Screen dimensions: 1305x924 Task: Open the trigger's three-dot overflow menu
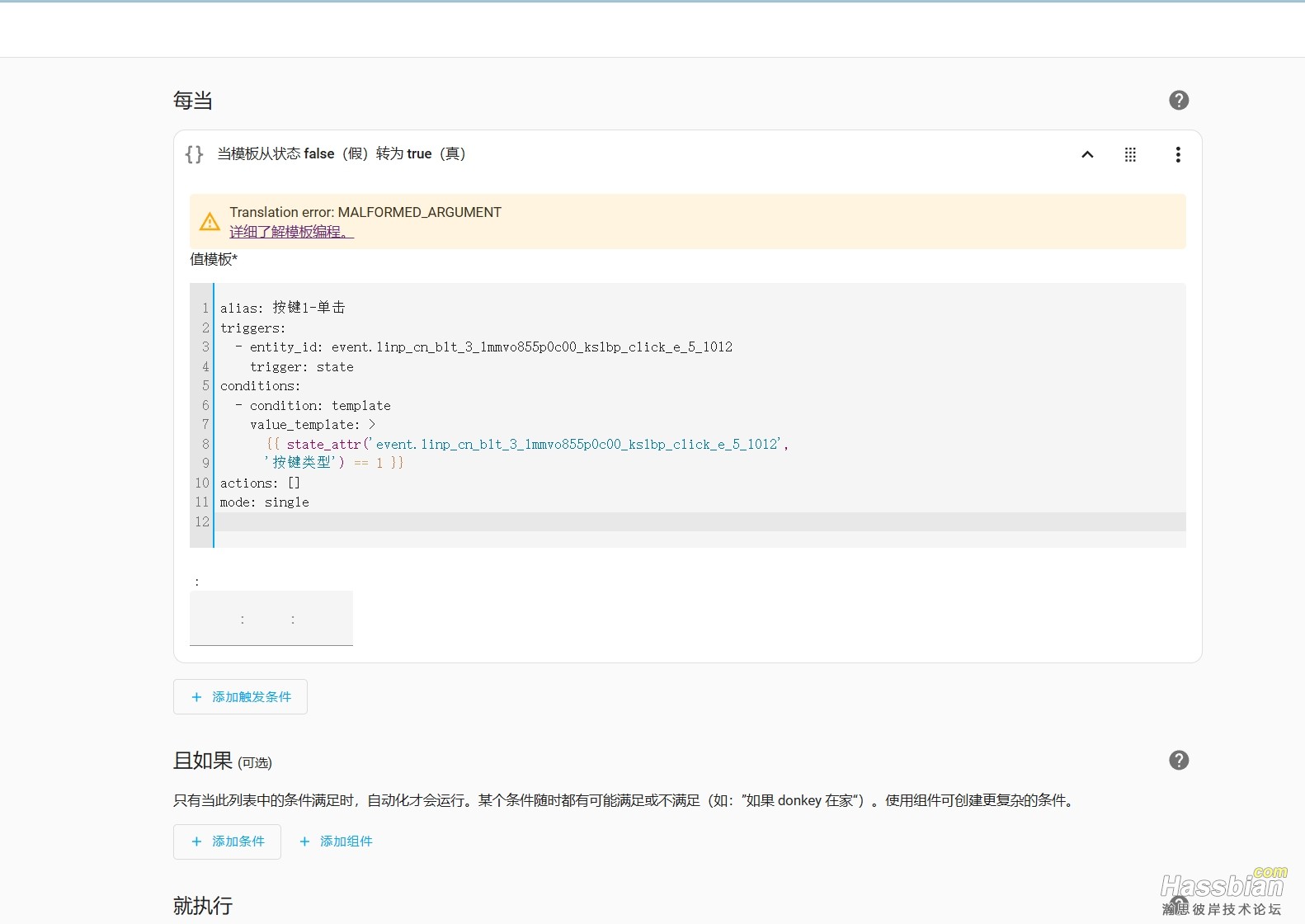1177,154
